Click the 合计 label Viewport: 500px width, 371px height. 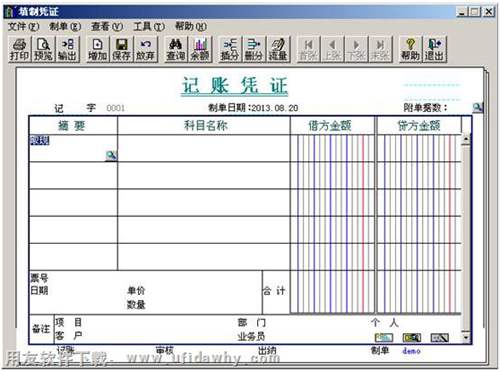point(274,291)
